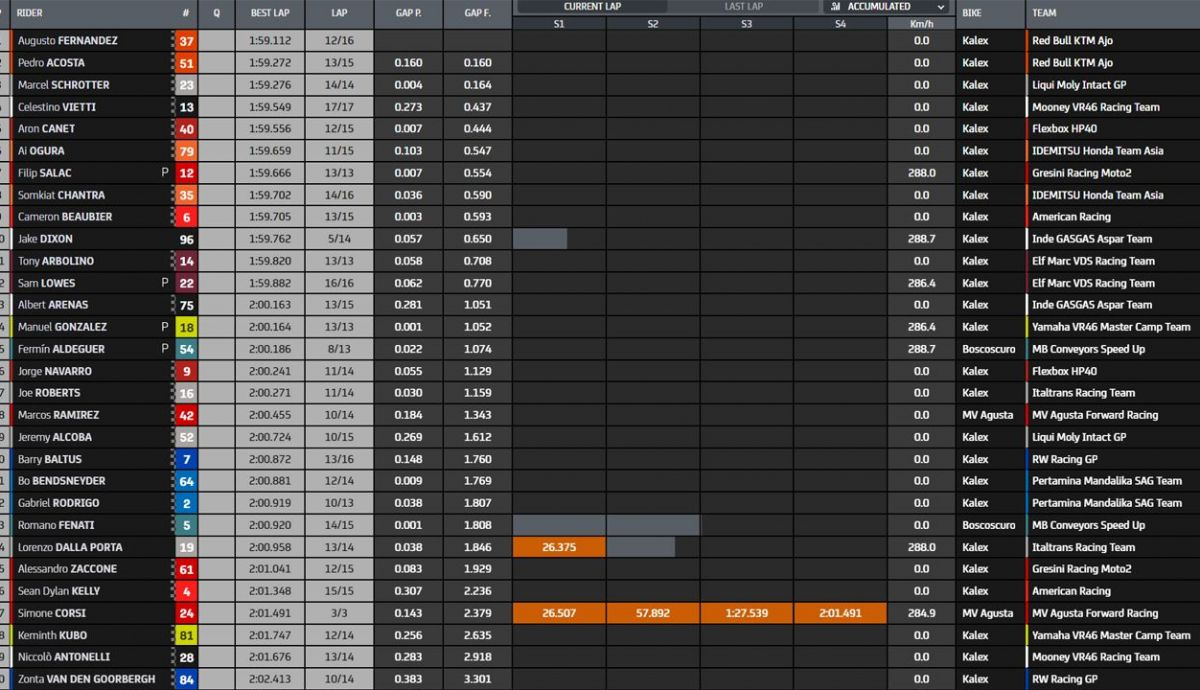Click the S4 sector column header
Image resolution: width=1200 pixels, height=690 pixels.
pyautogui.click(x=840, y=22)
